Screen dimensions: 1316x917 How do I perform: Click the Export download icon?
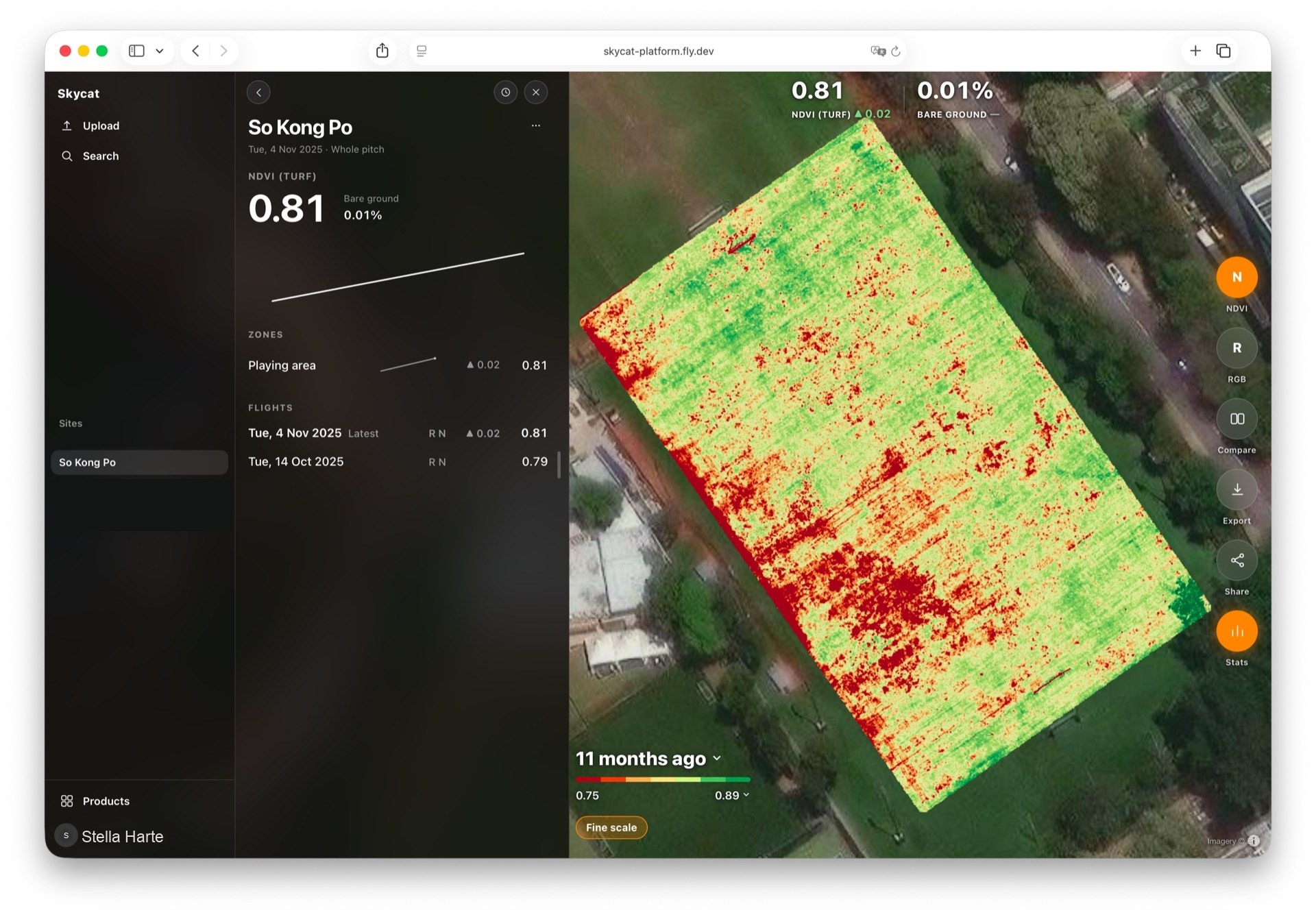coord(1236,489)
